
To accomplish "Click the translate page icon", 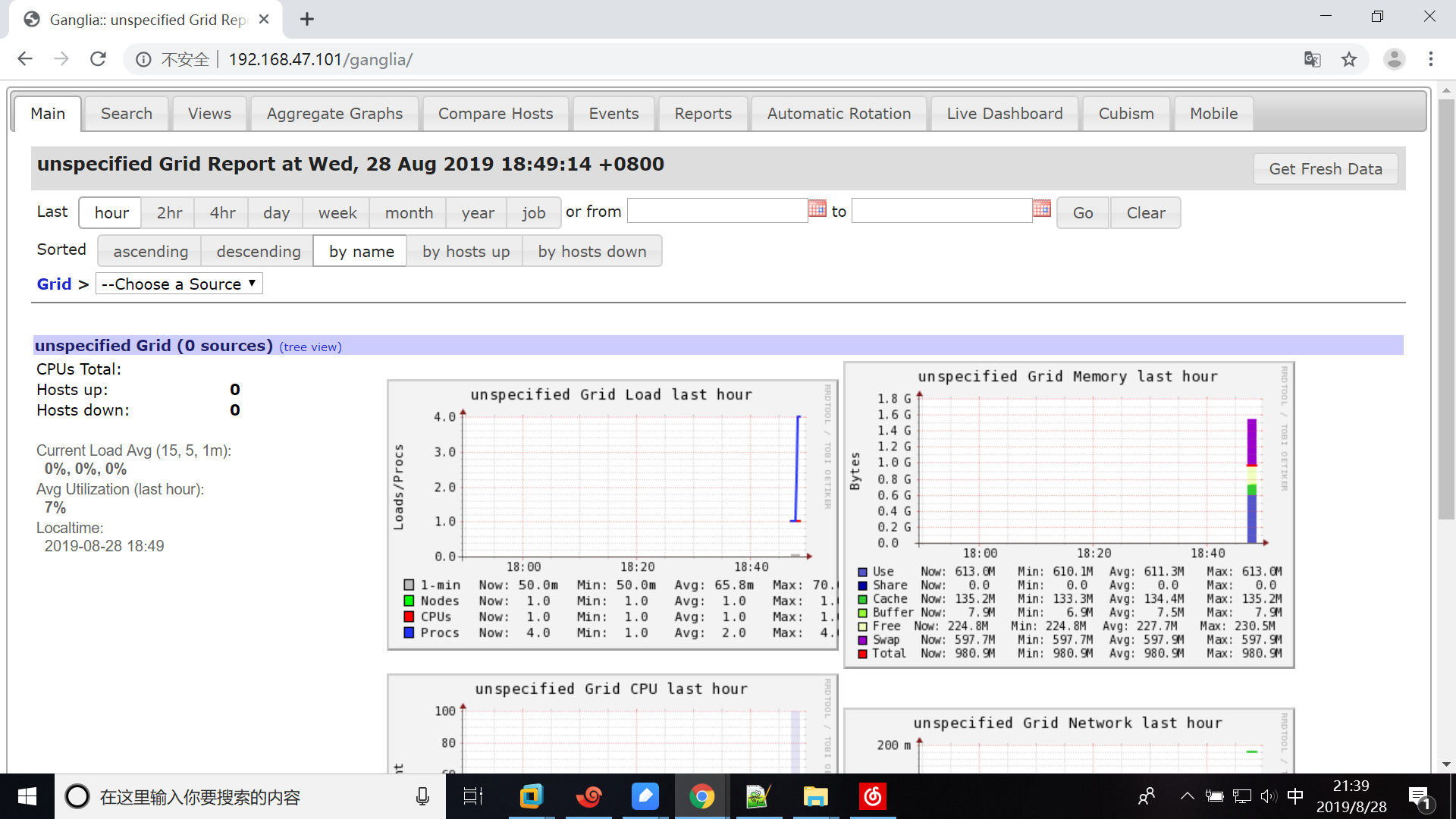I will point(1312,59).
